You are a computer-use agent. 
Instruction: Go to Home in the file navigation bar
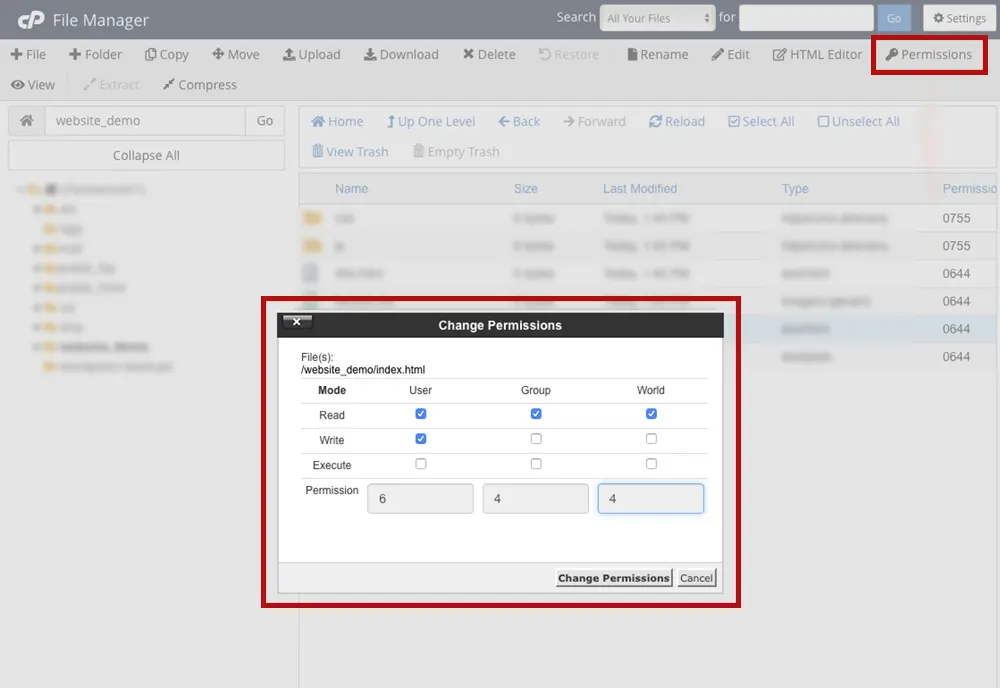coord(337,121)
